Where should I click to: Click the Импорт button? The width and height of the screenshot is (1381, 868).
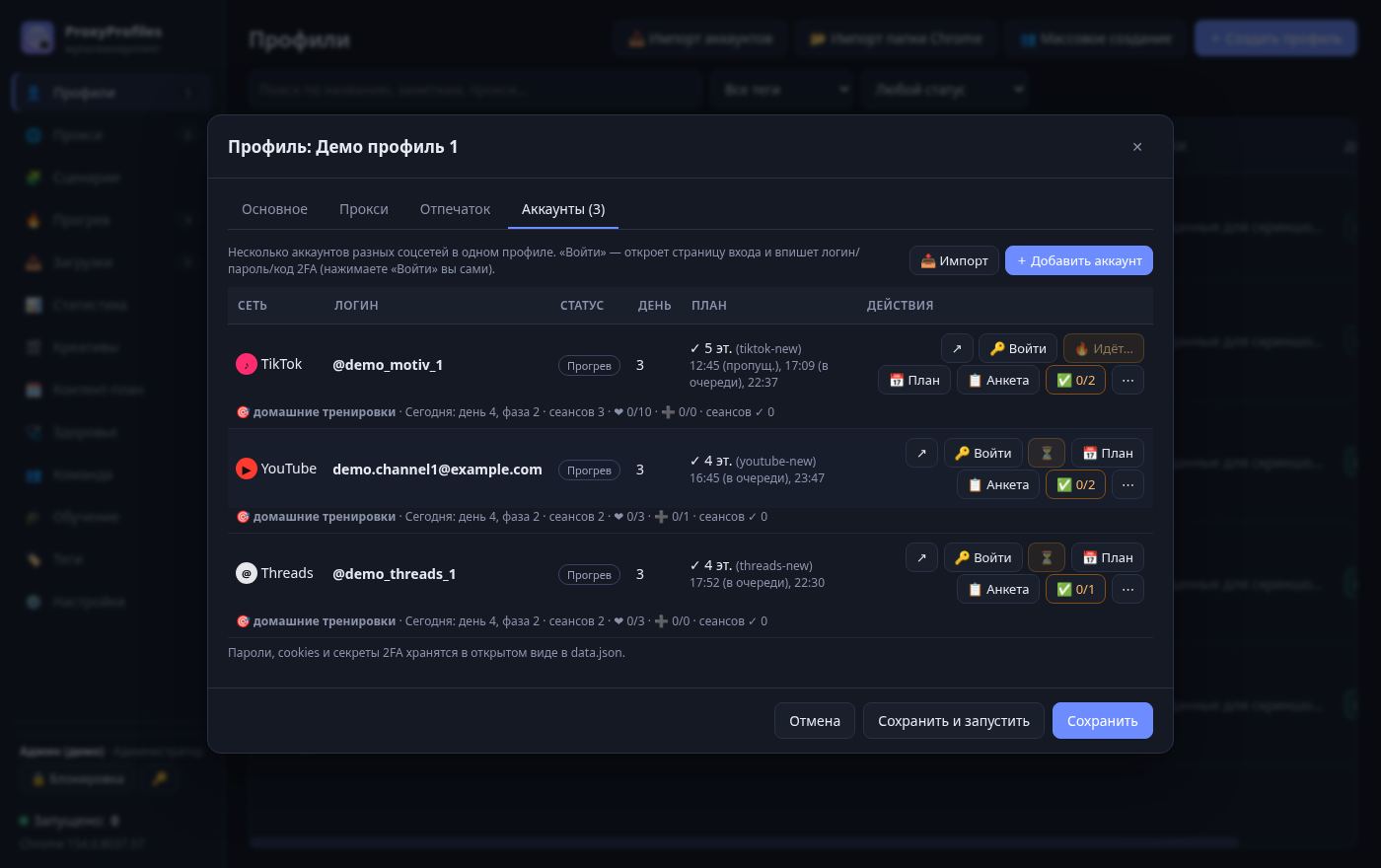[954, 260]
